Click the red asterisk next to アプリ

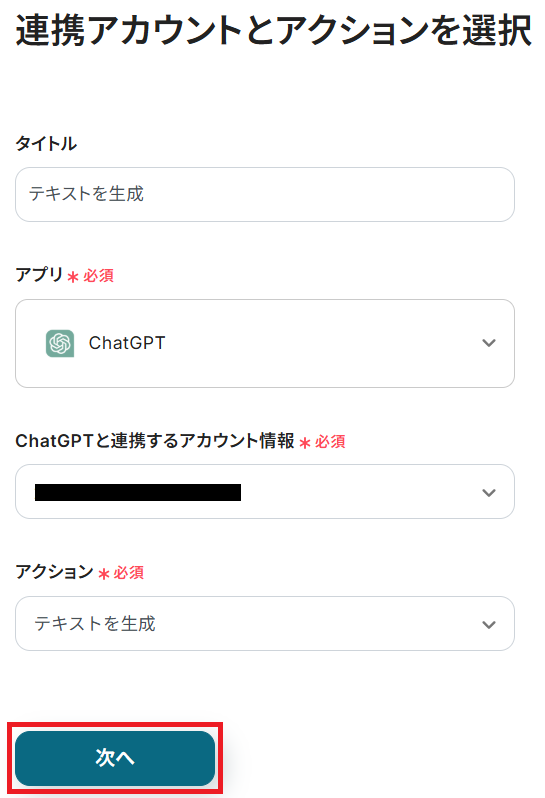click(73, 277)
